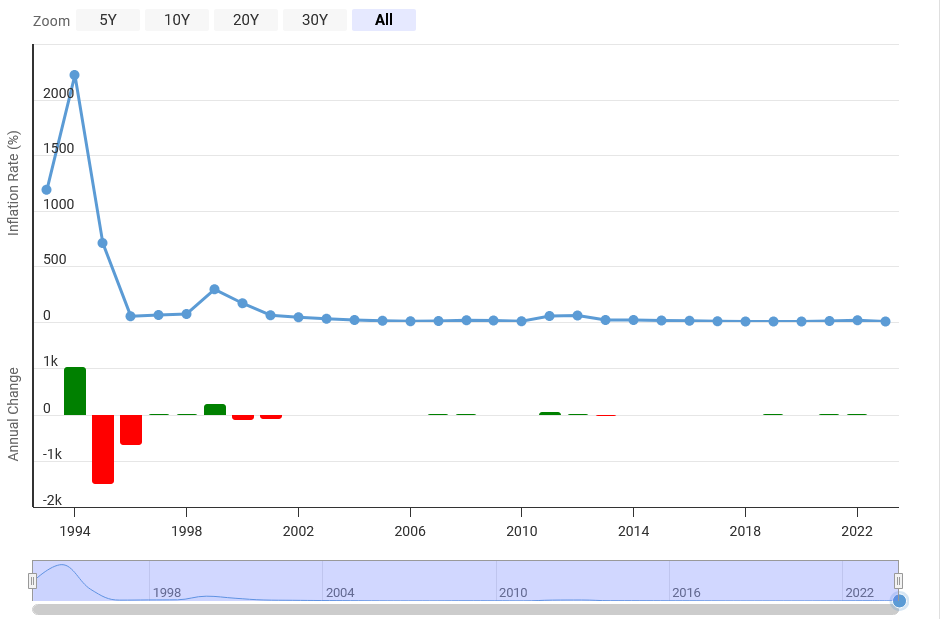This screenshot has height=619, width=950.
Task: Click the right navigator range handle
Action: click(x=898, y=581)
